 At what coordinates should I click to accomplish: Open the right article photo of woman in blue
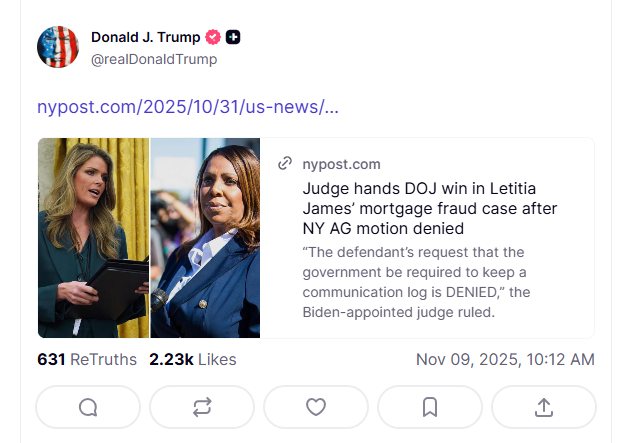pyautogui.click(x=205, y=238)
